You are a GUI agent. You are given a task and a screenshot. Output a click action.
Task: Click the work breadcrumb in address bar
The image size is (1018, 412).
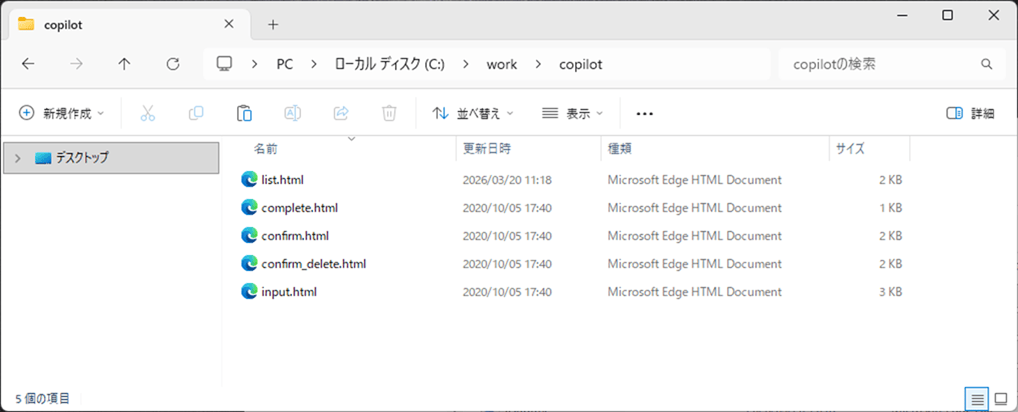pos(502,64)
